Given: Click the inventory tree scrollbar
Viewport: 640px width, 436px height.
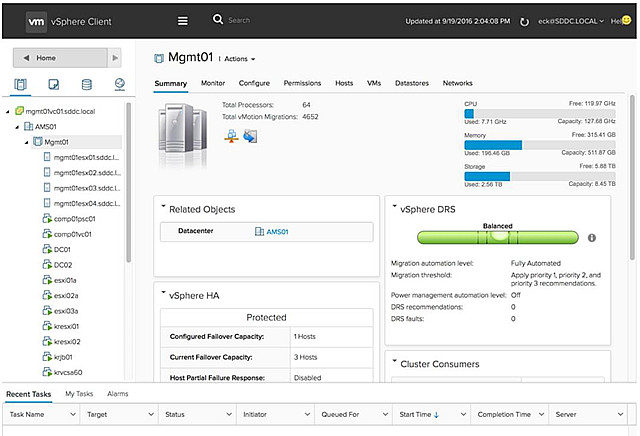Looking at the screenshot, I should pyautogui.click(x=129, y=182).
